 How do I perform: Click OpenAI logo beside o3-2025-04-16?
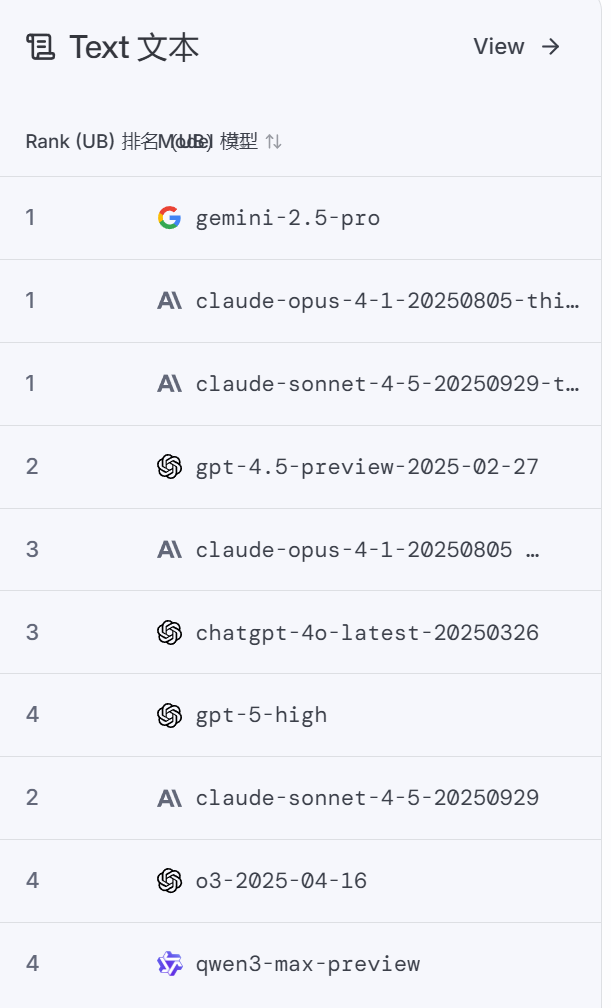(x=169, y=881)
